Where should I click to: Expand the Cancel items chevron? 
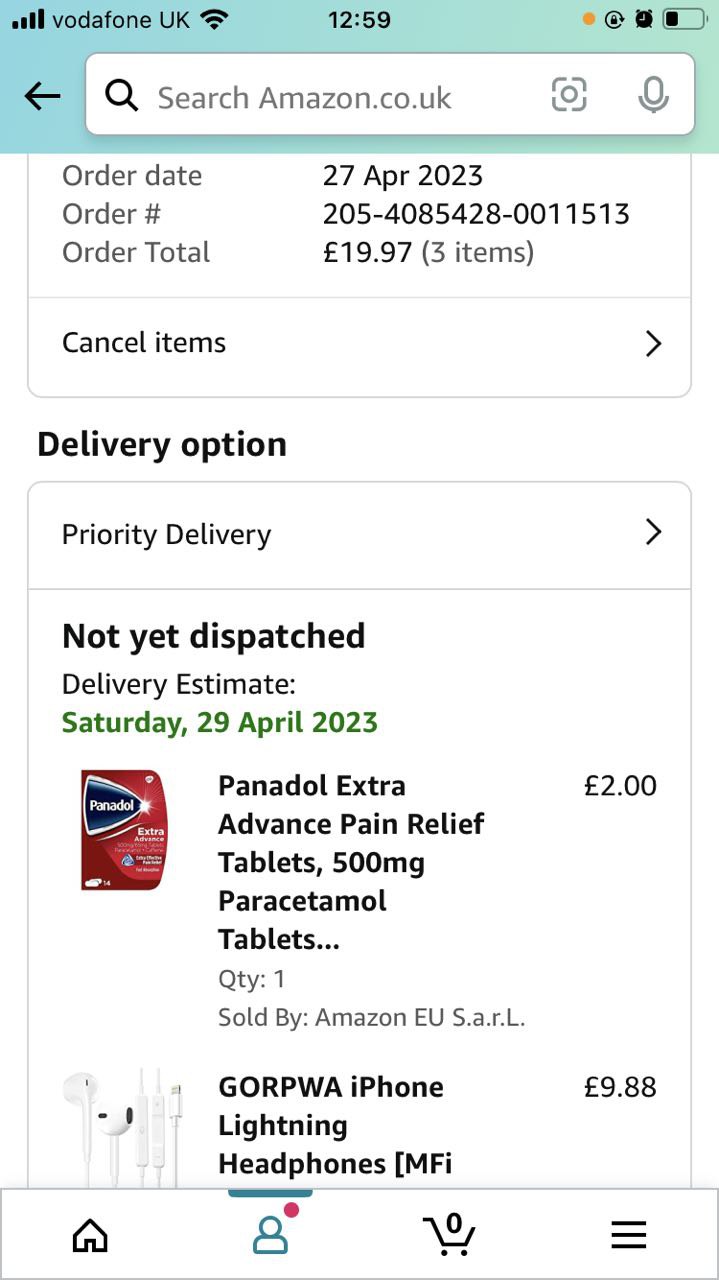(653, 344)
